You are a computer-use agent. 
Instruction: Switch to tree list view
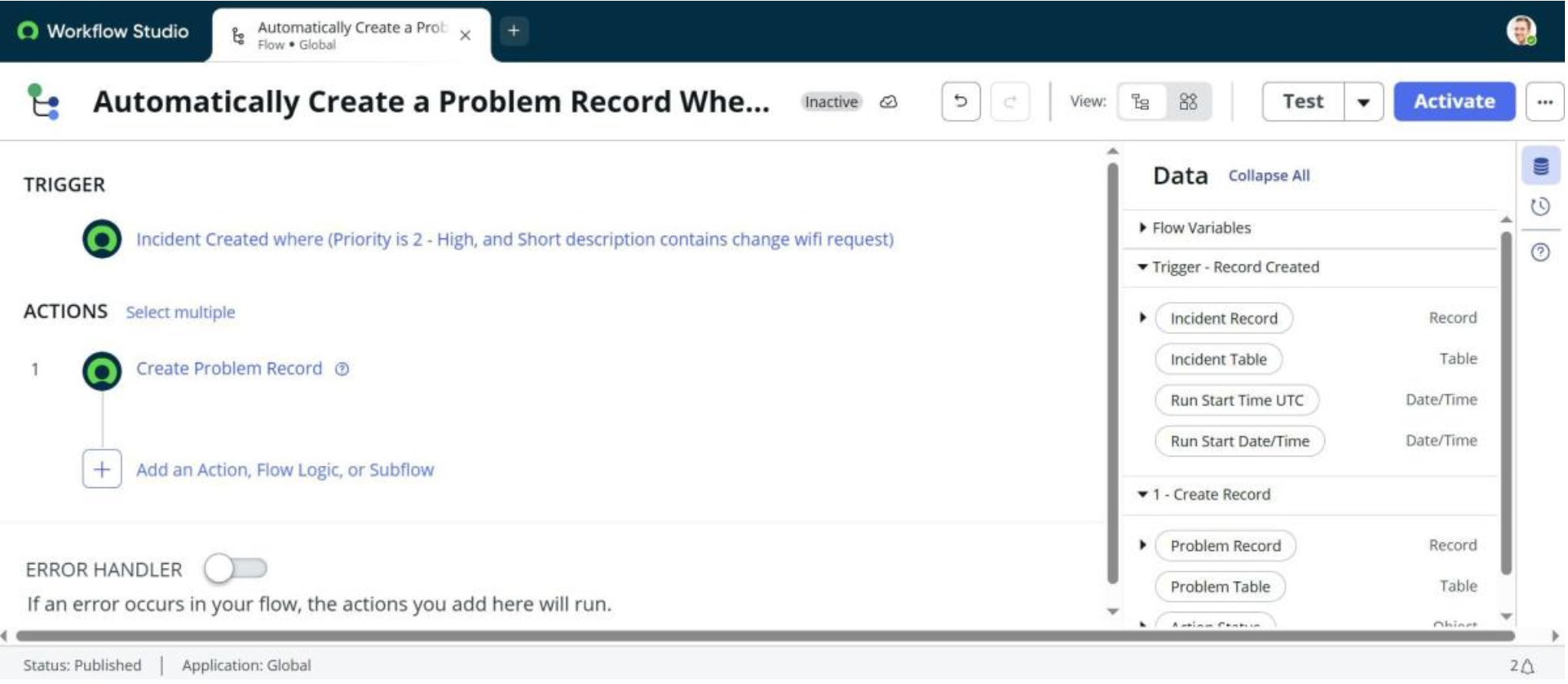[x=1141, y=101]
